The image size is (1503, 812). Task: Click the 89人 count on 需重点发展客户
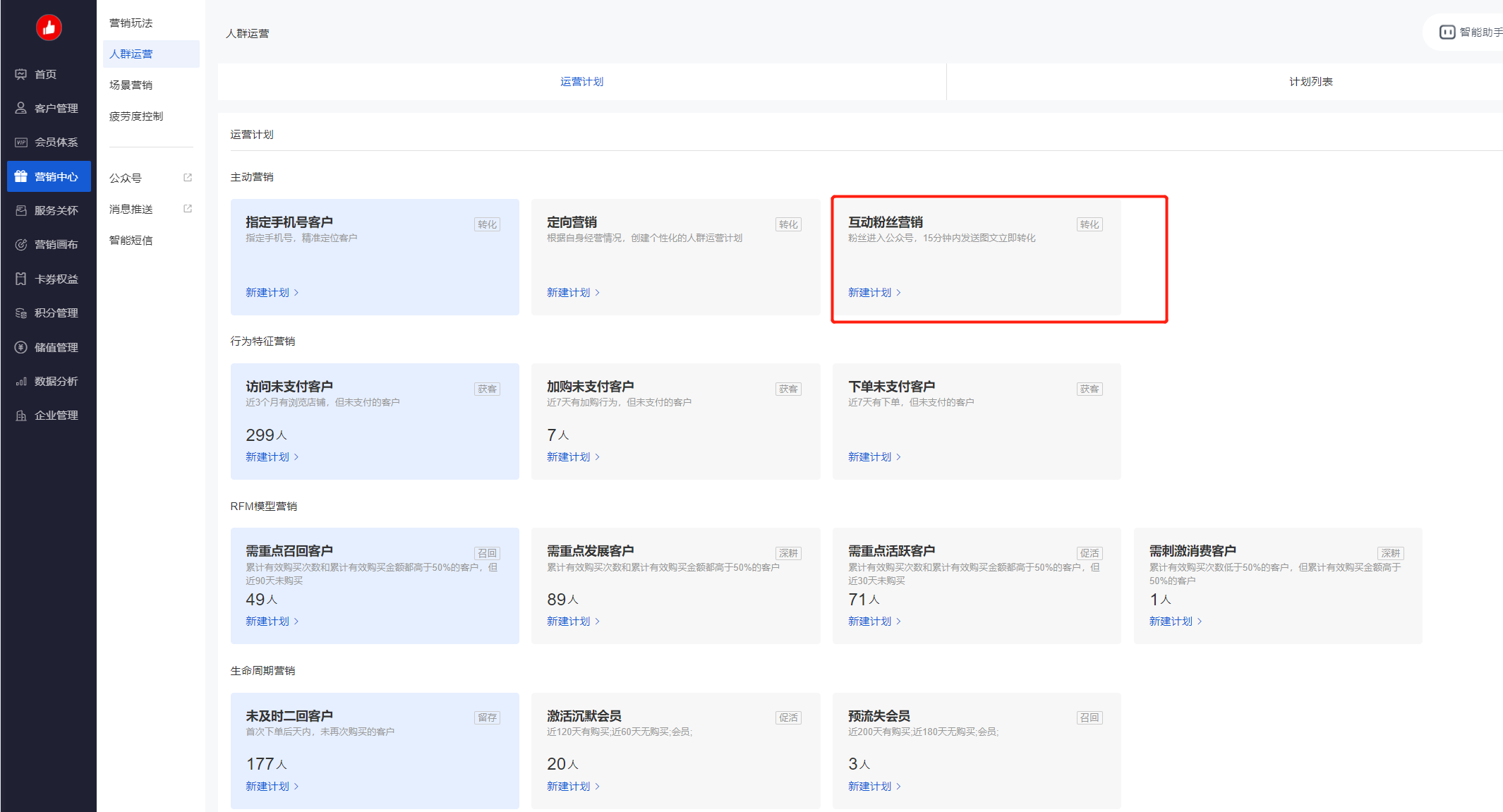tap(562, 600)
